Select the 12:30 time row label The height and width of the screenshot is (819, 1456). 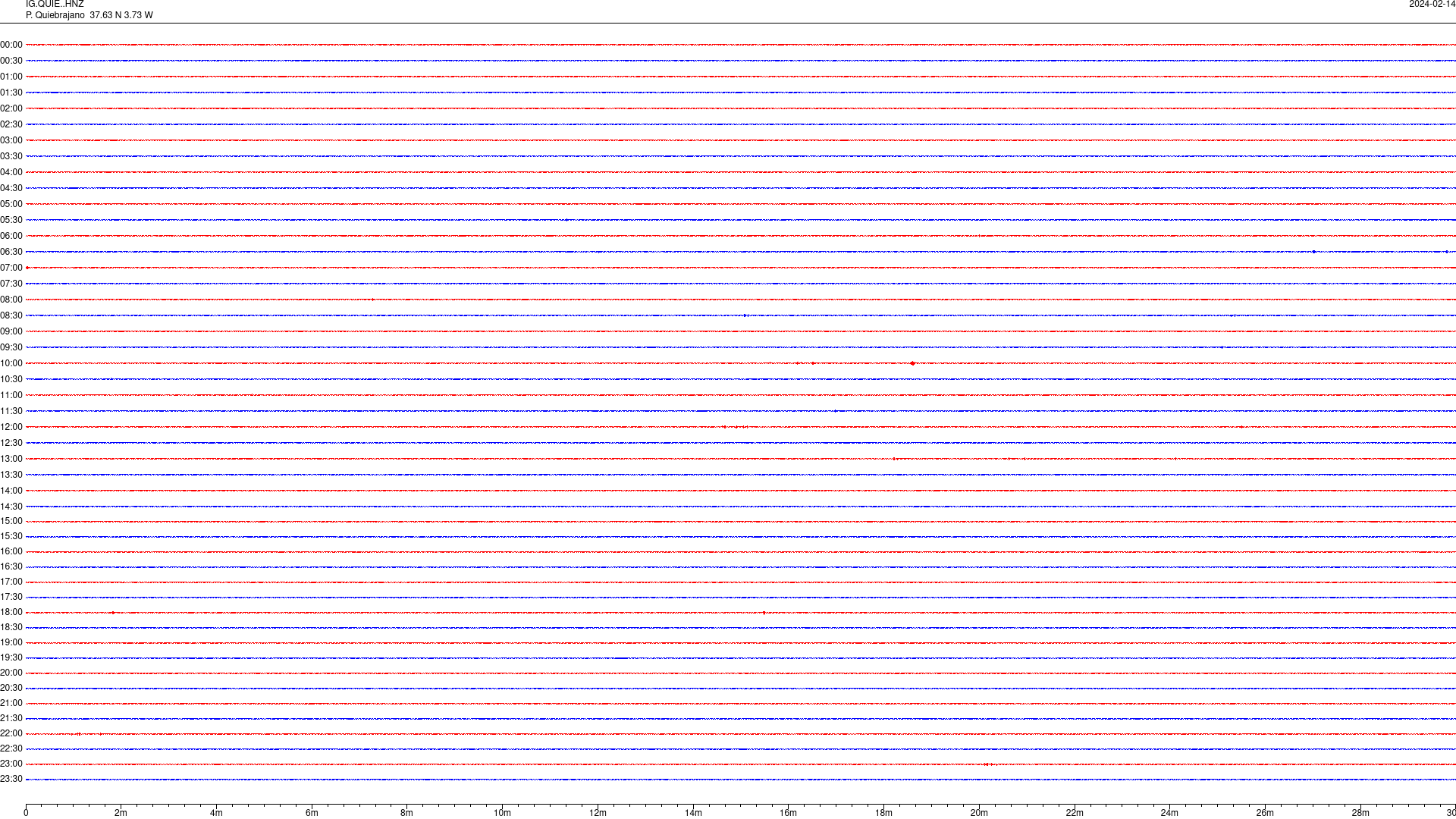[x=11, y=443]
